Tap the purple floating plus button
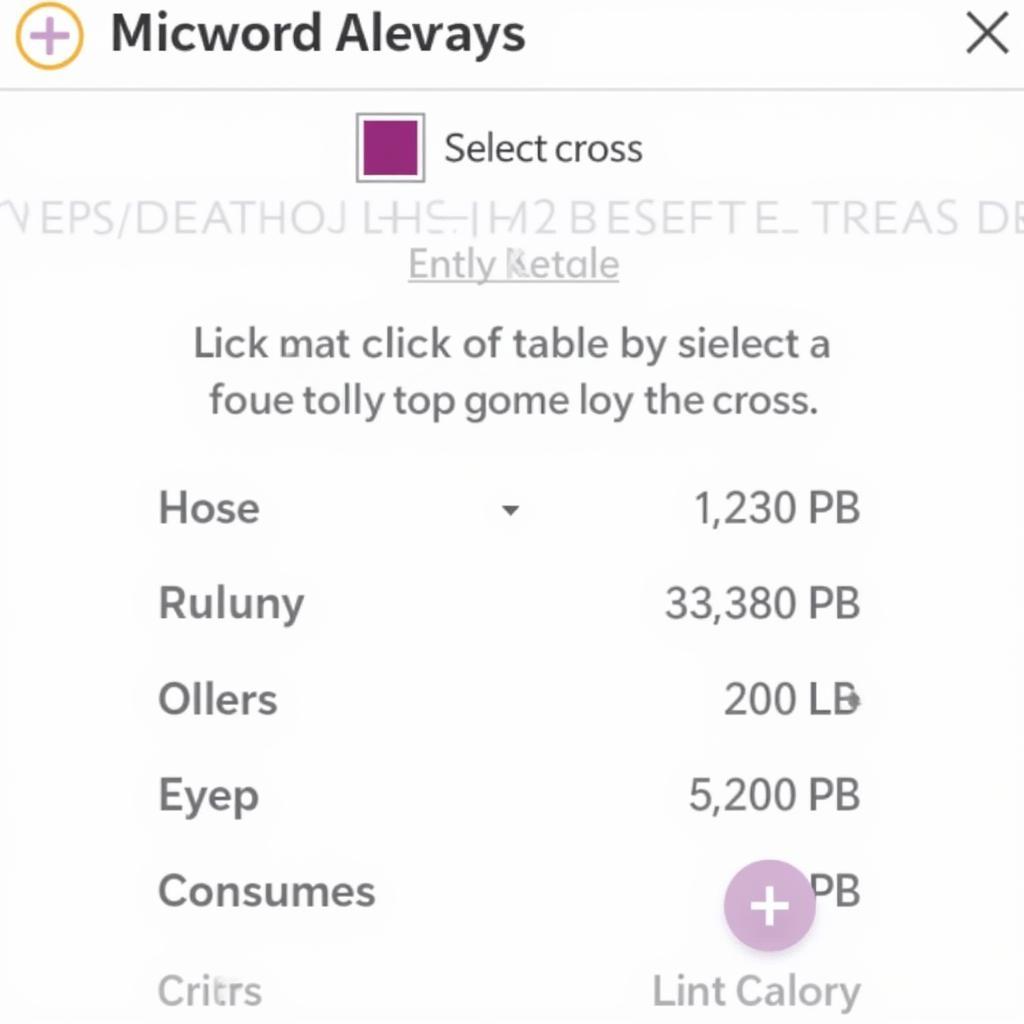 point(769,906)
